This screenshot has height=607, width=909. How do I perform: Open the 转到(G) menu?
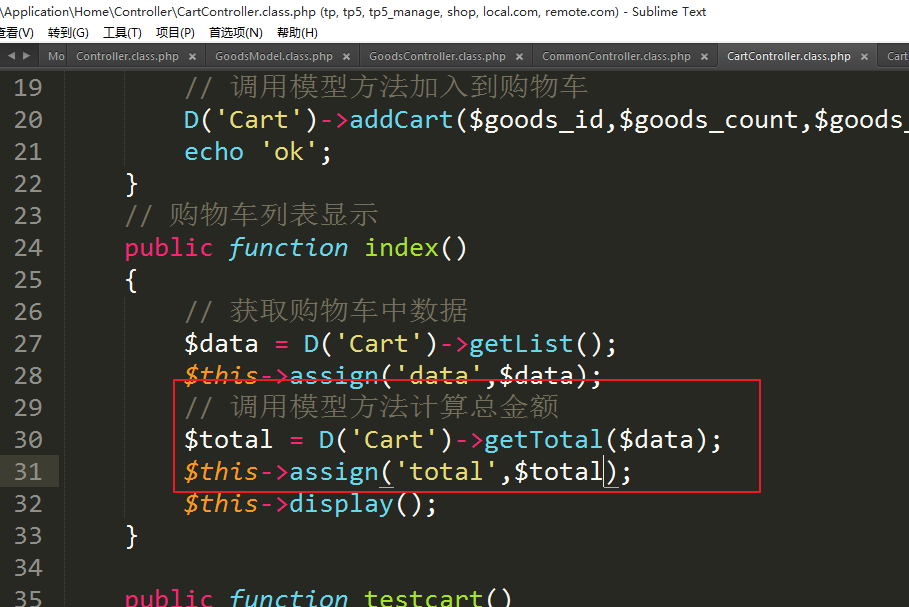[68, 33]
